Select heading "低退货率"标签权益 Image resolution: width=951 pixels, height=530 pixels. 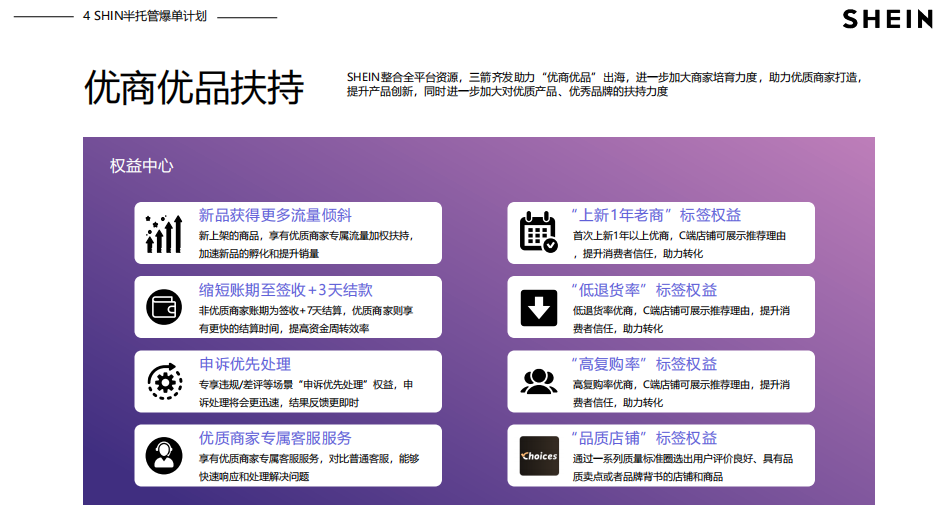644,290
